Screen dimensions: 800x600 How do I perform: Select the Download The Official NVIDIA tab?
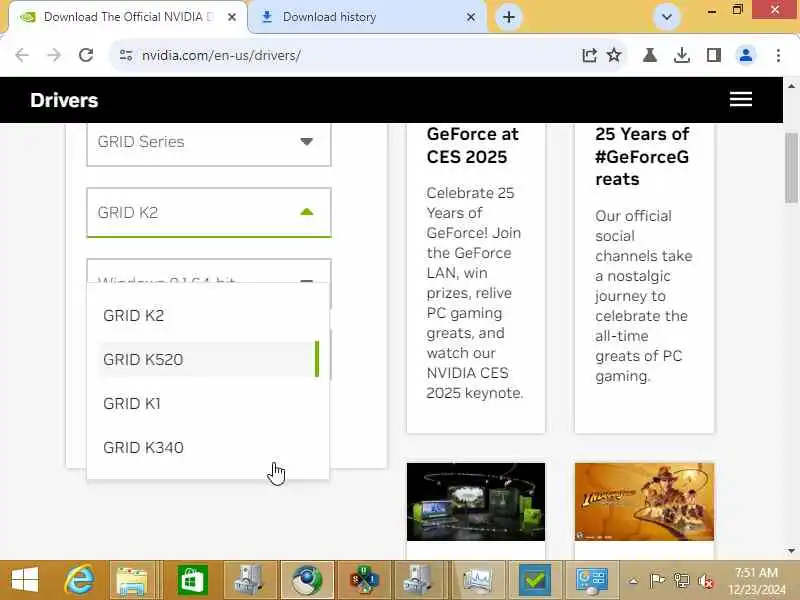pyautogui.click(x=128, y=17)
